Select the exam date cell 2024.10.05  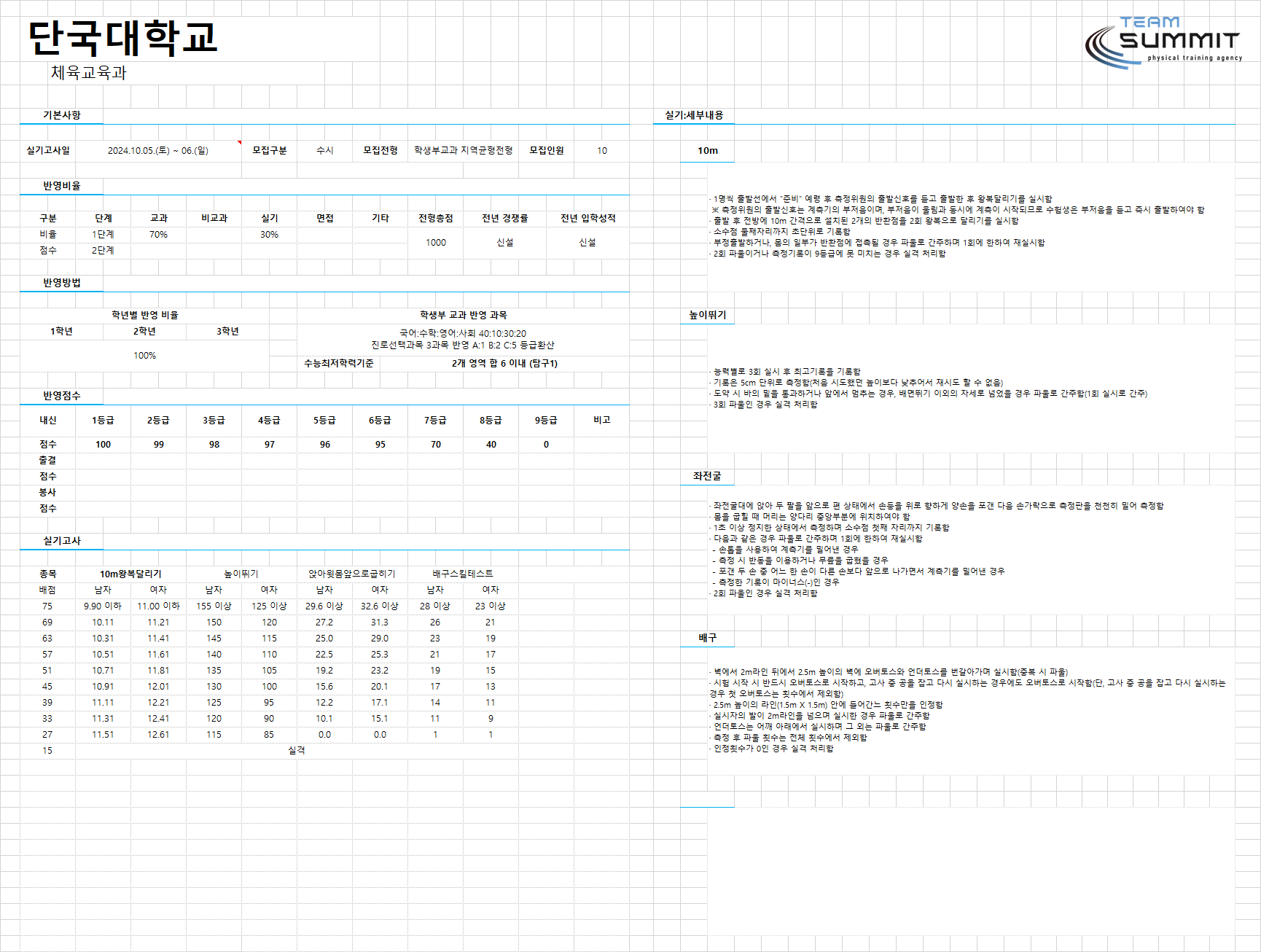click(x=158, y=151)
